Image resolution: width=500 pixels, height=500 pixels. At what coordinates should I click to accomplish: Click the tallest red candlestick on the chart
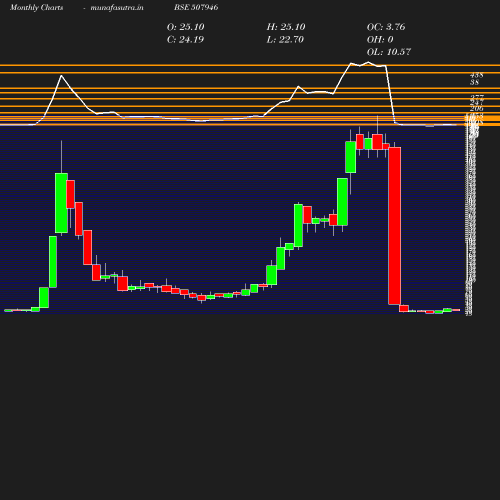pos(395,226)
